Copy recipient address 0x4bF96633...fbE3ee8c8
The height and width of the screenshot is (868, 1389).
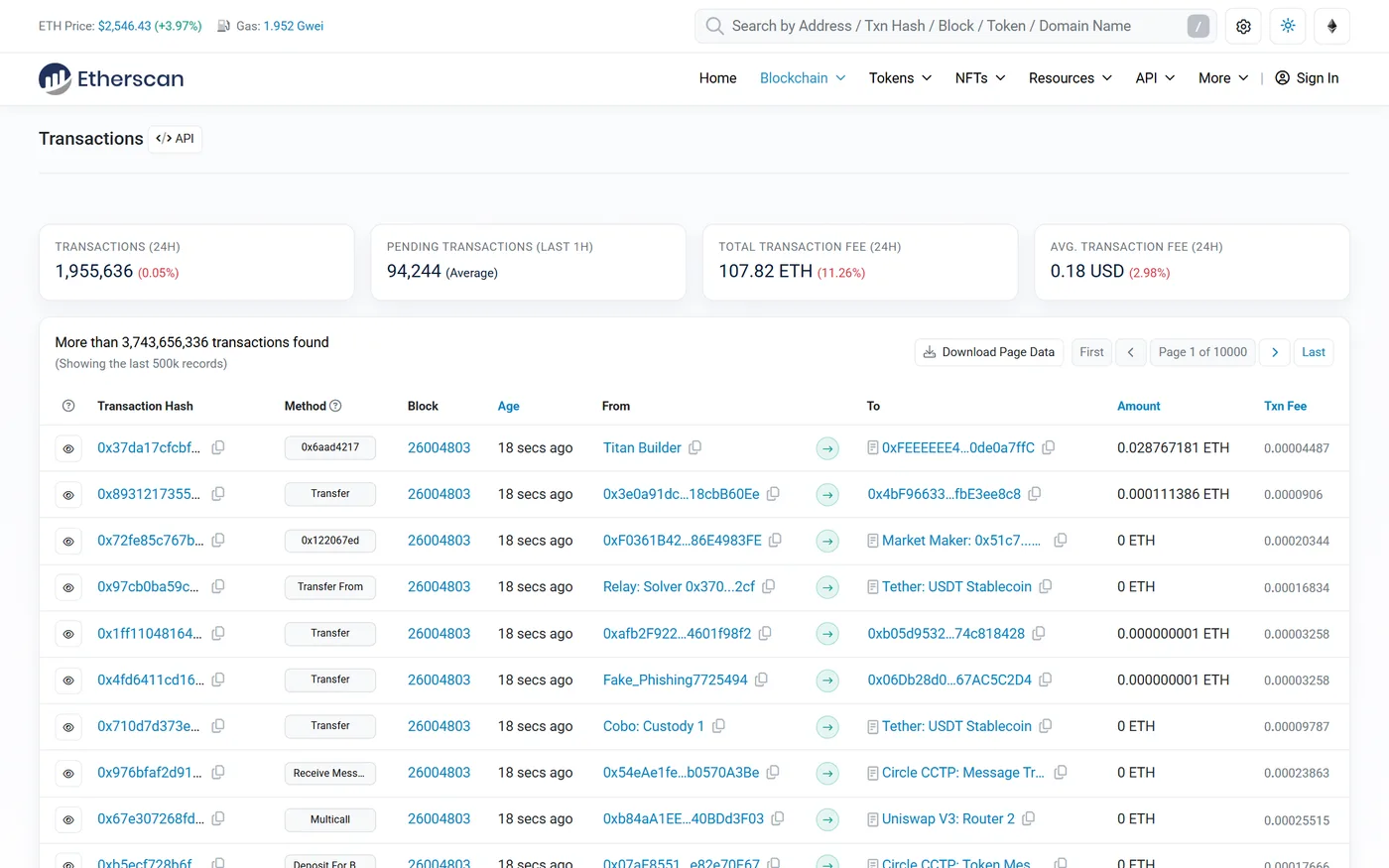pos(1035,494)
